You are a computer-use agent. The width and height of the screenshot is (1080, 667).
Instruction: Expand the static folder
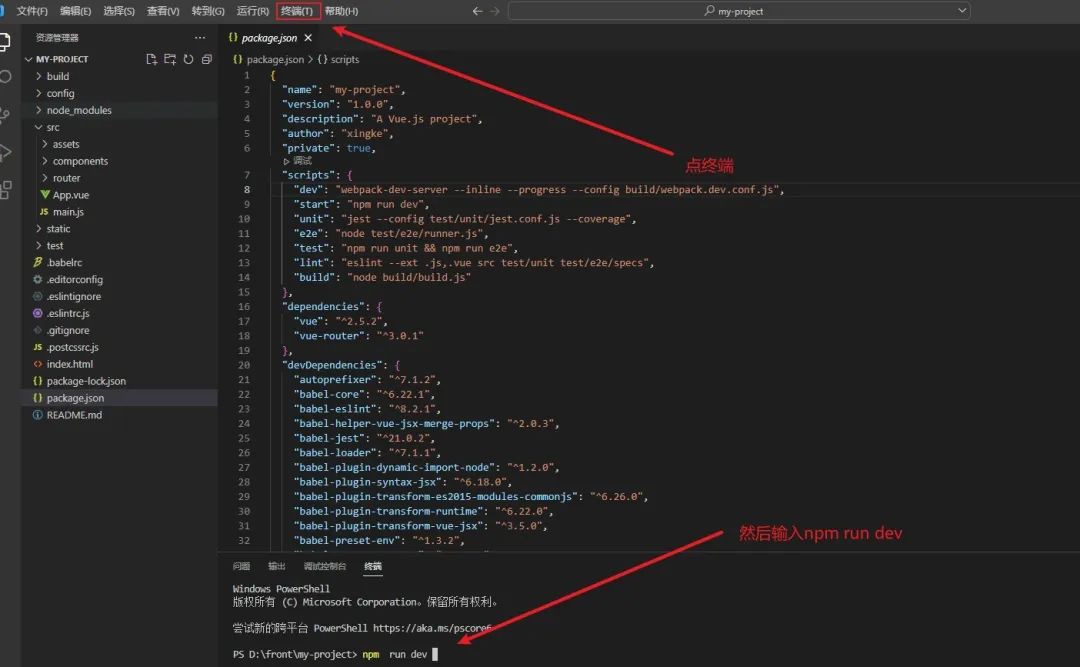[58, 229]
